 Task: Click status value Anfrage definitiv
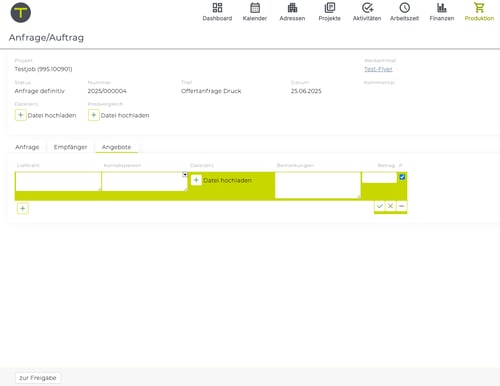click(40, 91)
